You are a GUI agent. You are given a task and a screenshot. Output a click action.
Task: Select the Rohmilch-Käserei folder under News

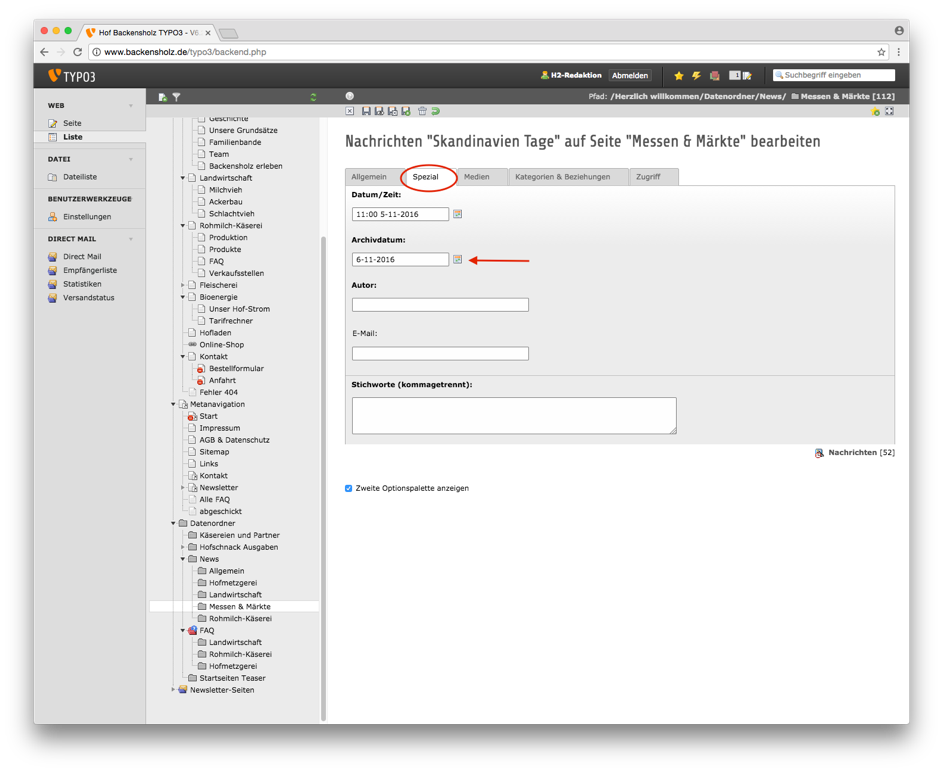pos(240,618)
